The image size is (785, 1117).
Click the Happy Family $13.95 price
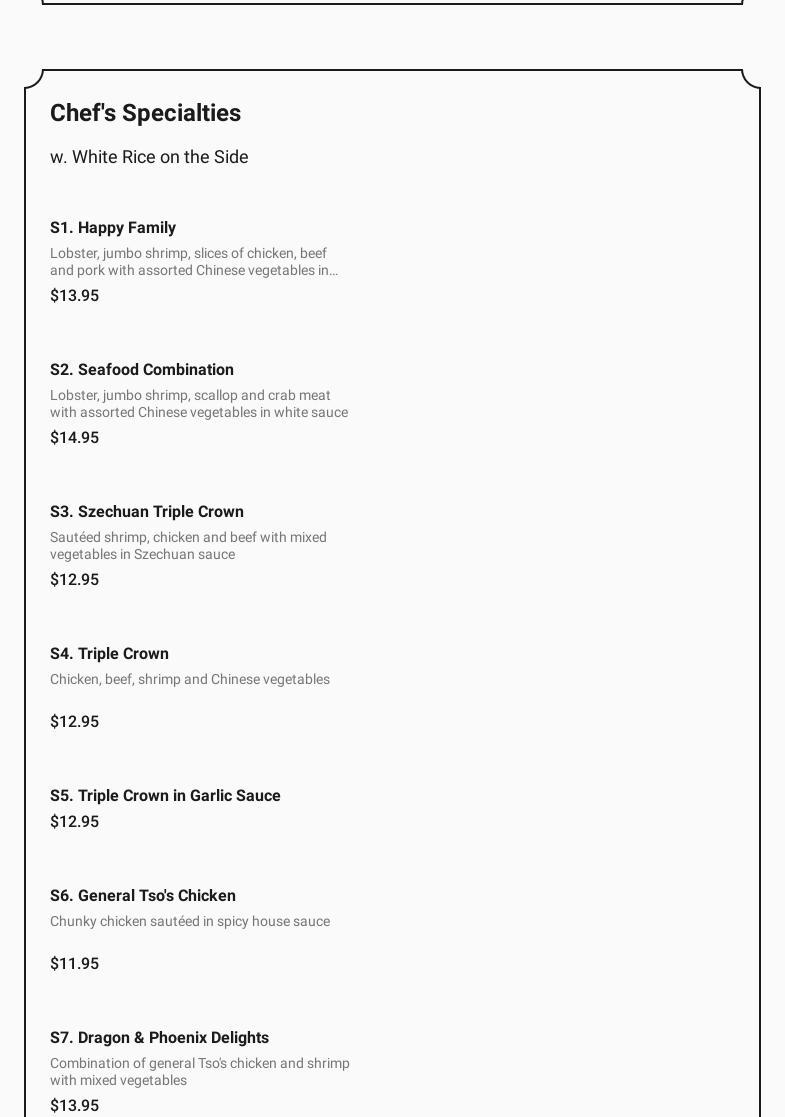tap(74, 296)
